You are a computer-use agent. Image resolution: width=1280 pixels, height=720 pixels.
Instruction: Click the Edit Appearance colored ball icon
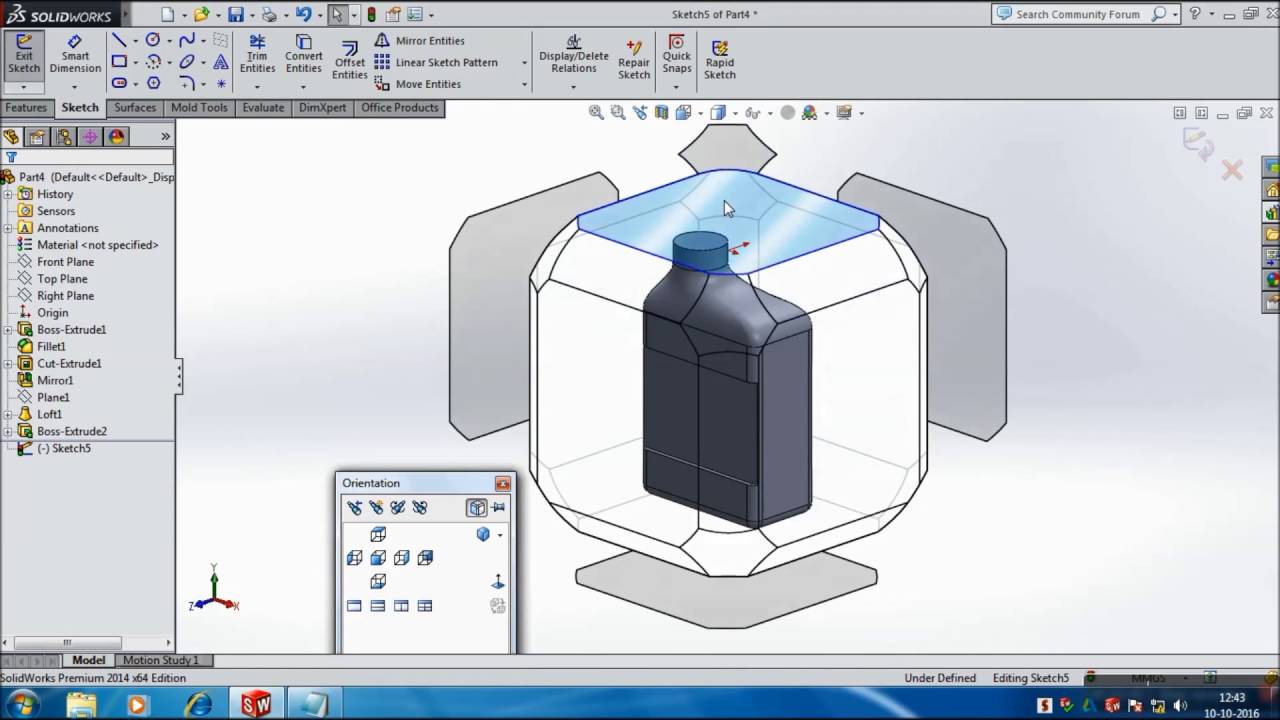(790, 112)
